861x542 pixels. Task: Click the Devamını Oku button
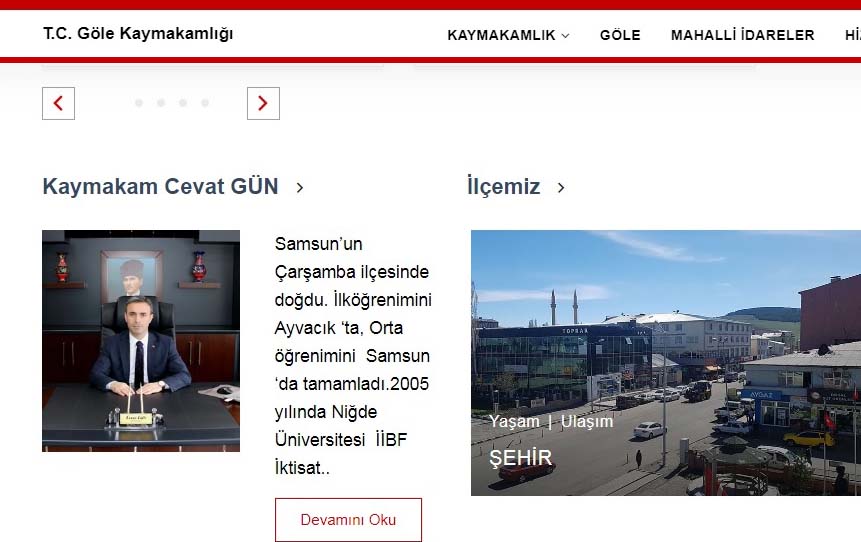tap(348, 519)
